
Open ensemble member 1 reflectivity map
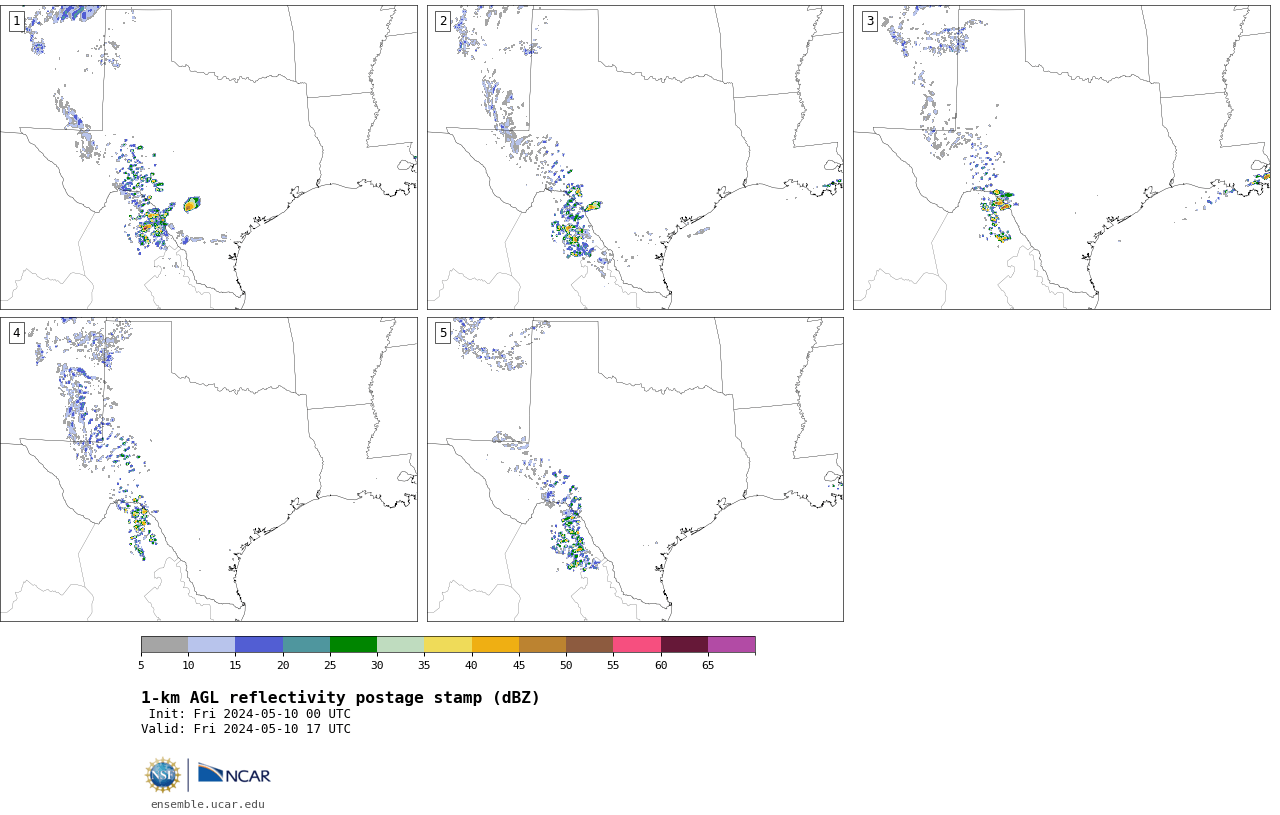click(209, 157)
